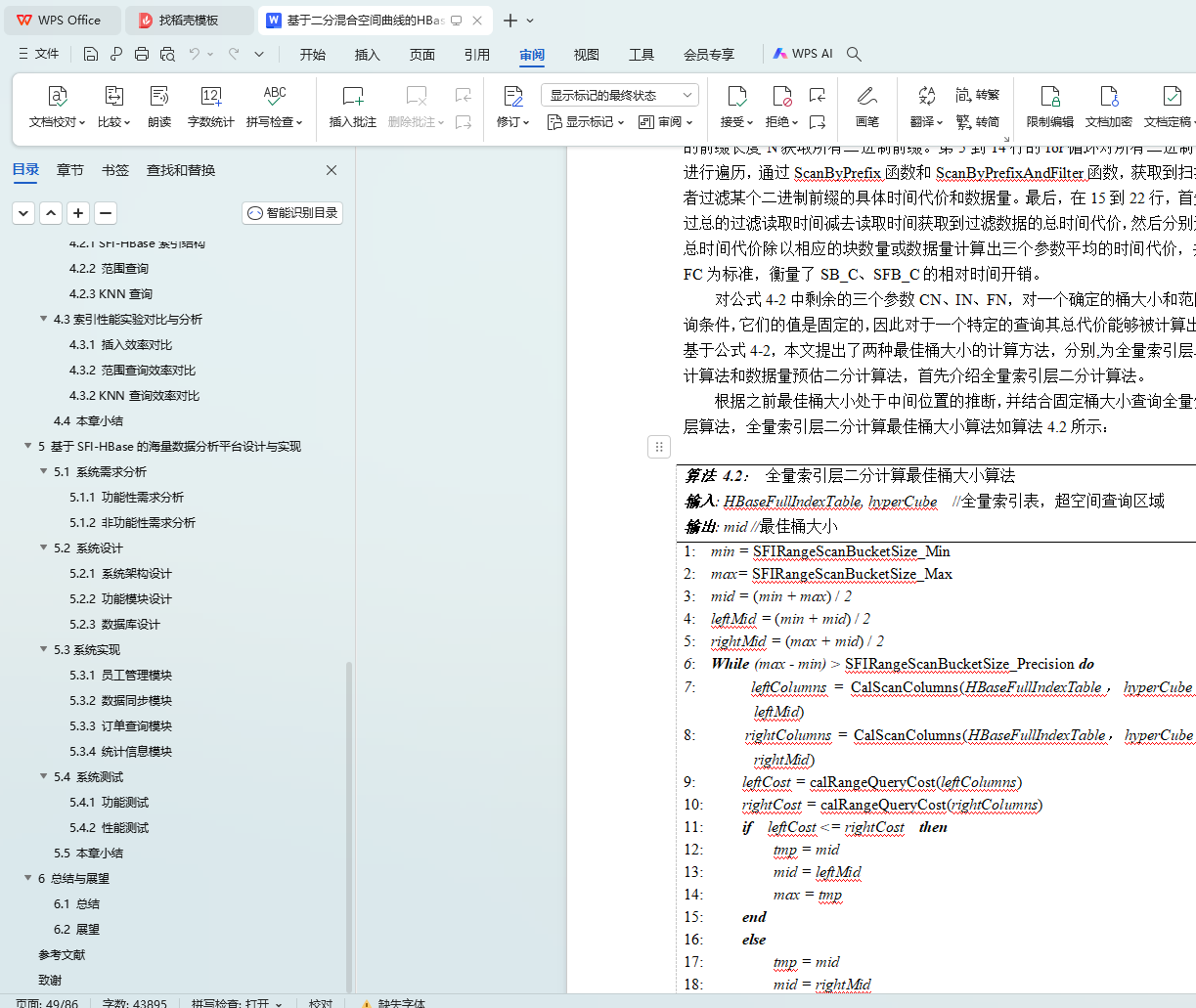Go to 4.2.3 KNN 查询 heading

pos(111,293)
